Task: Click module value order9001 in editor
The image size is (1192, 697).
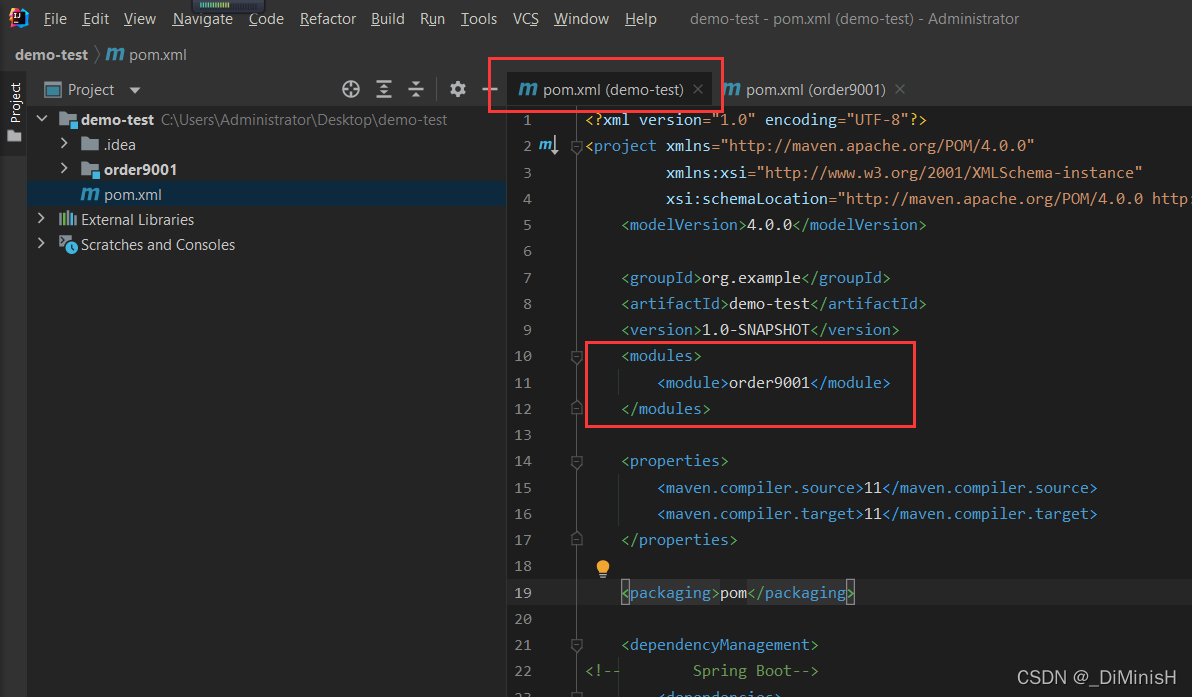Action: click(x=769, y=382)
